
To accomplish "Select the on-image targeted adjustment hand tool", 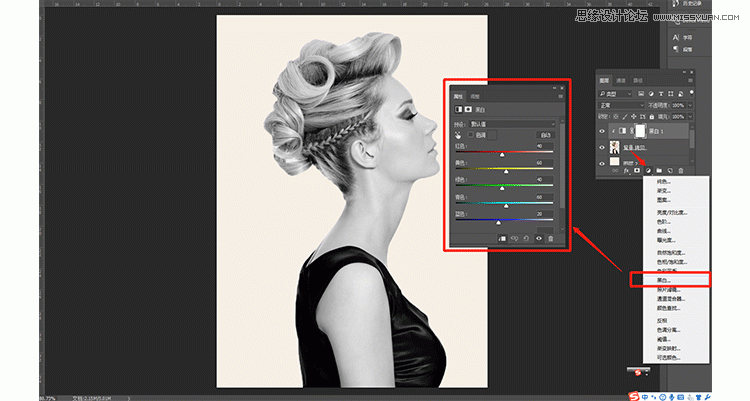I will click(x=459, y=134).
